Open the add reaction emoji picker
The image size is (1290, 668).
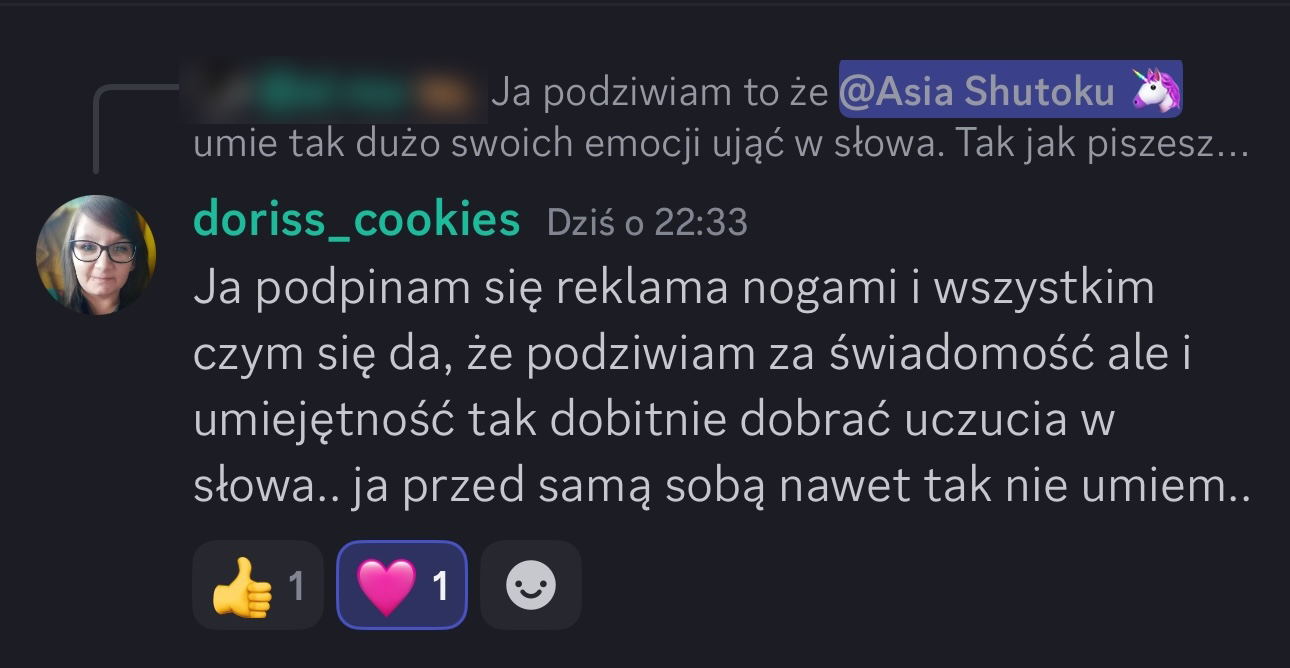[531, 585]
